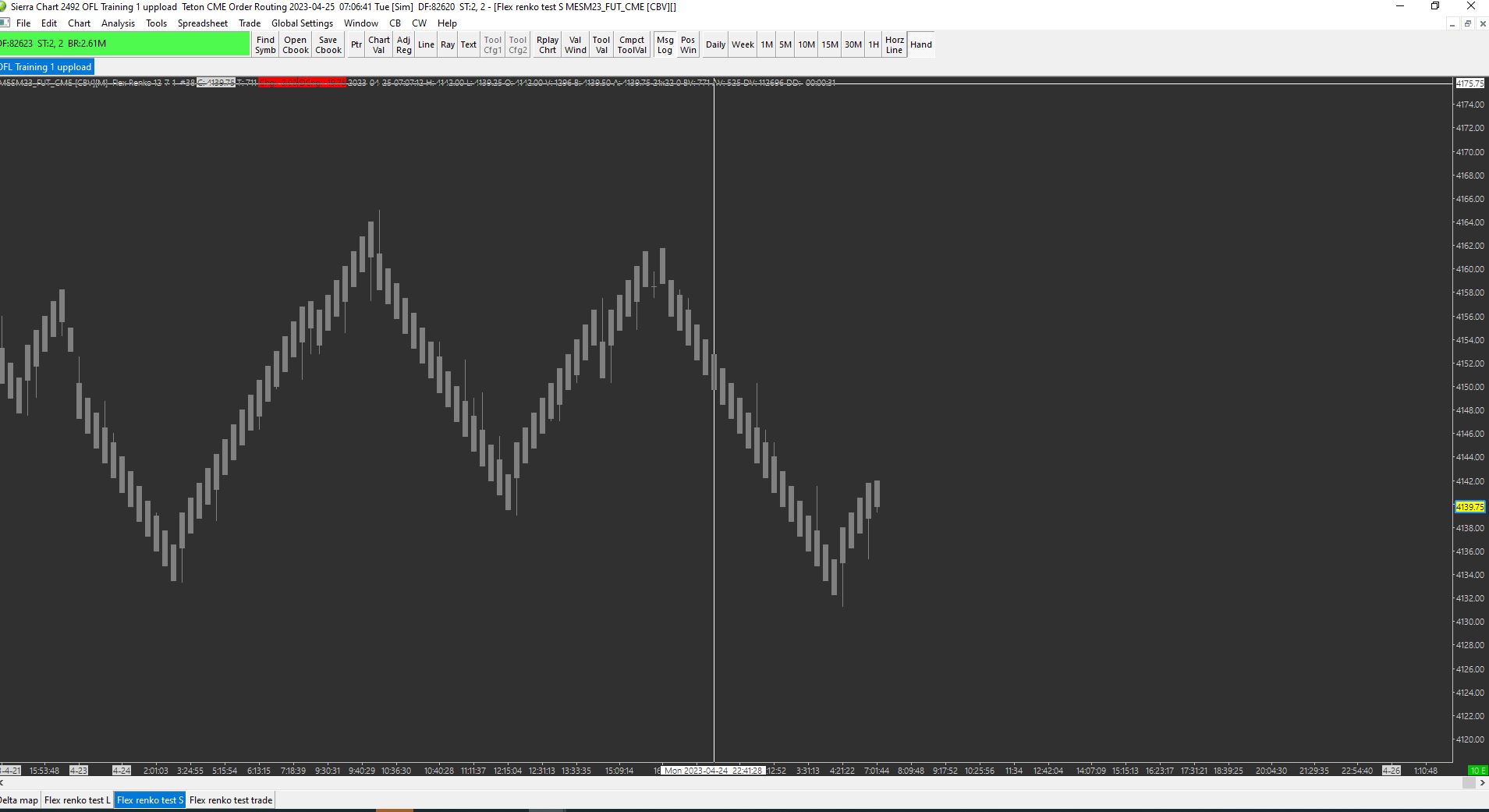The height and width of the screenshot is (812, 1489).
Task: Select the OFL Training 1 uppload chartbook tab
Action: pyautogui.click(x=46, y=67)
